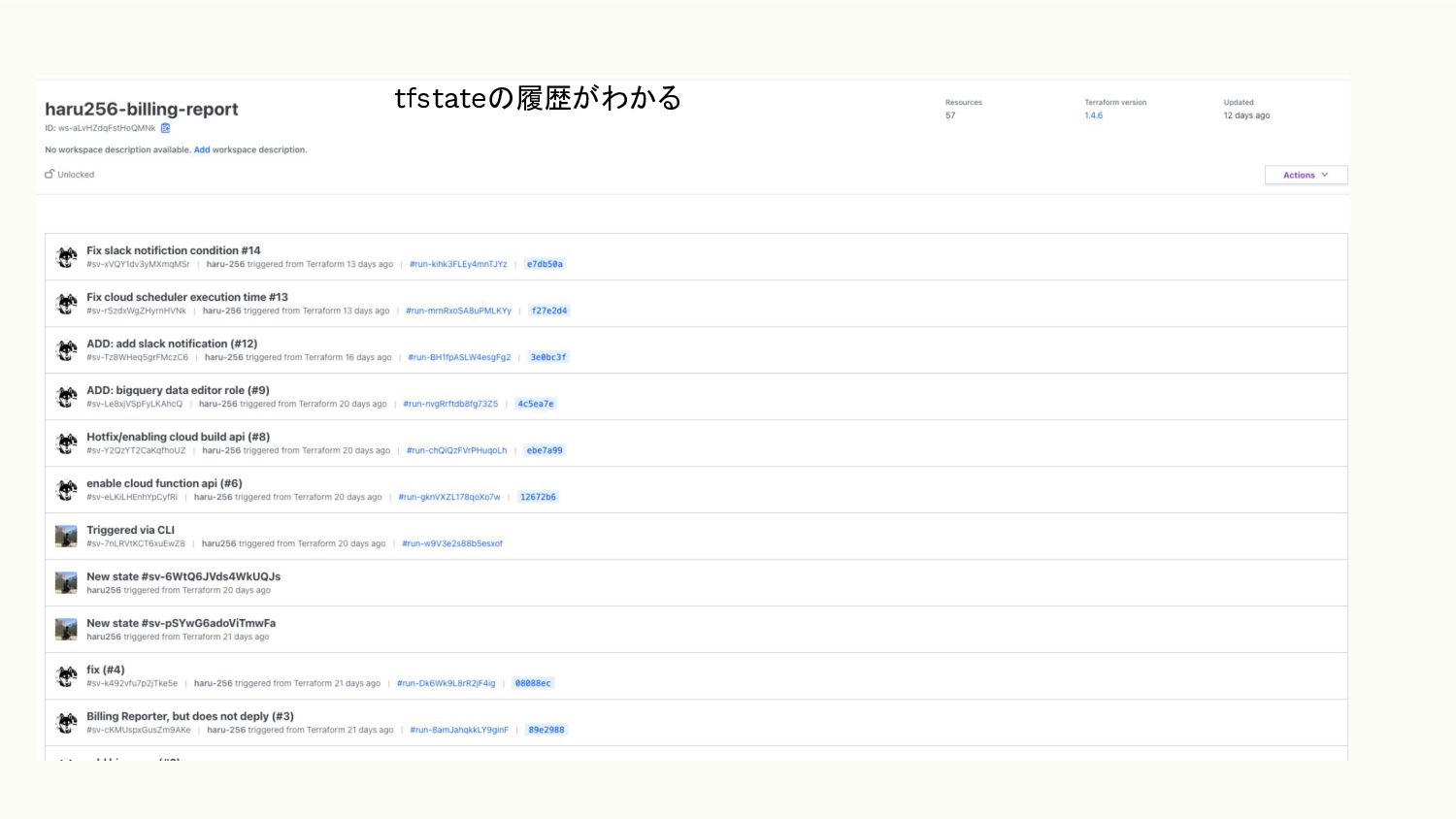The width and height of the screenshot is (1456, 819).
Task: Open state ADD: bigquery data editor role (#9)
Action: [178, 390]
